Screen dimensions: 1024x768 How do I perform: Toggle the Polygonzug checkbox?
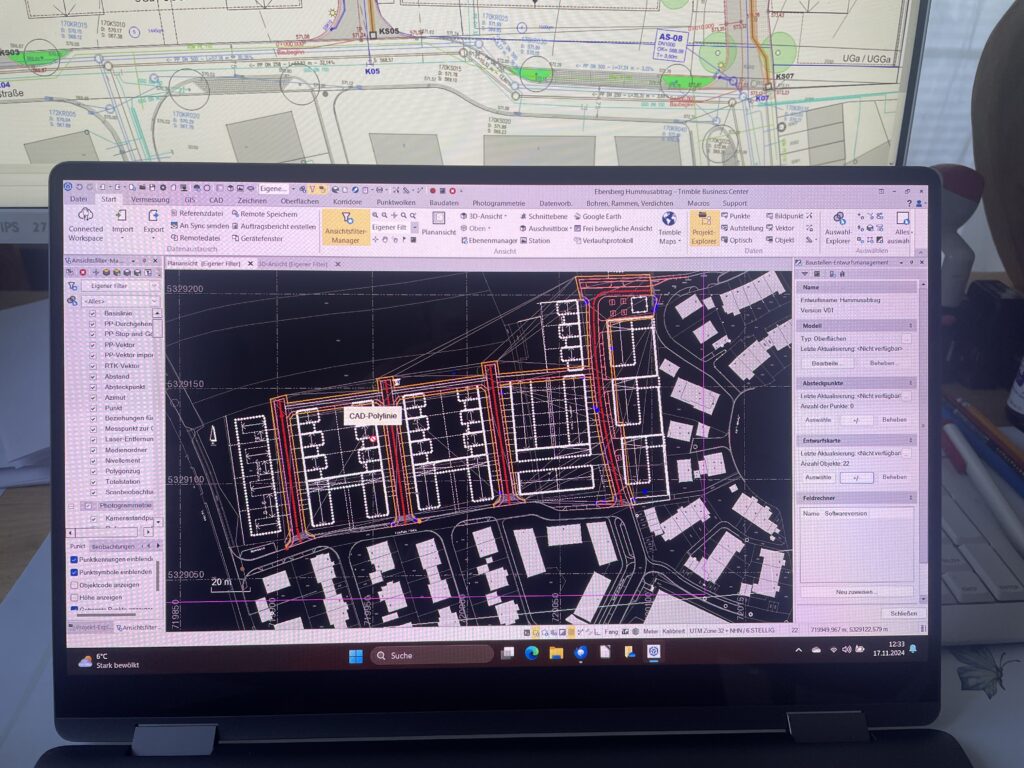point(93,471)
